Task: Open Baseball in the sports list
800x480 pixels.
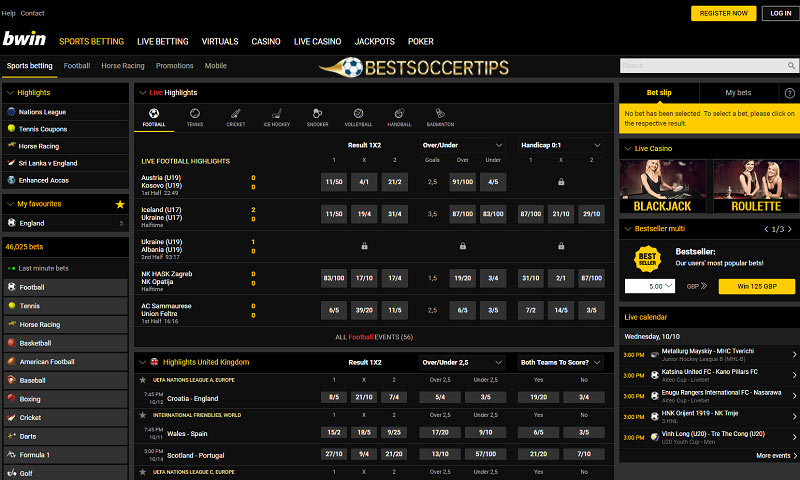Action: [65, 381]
